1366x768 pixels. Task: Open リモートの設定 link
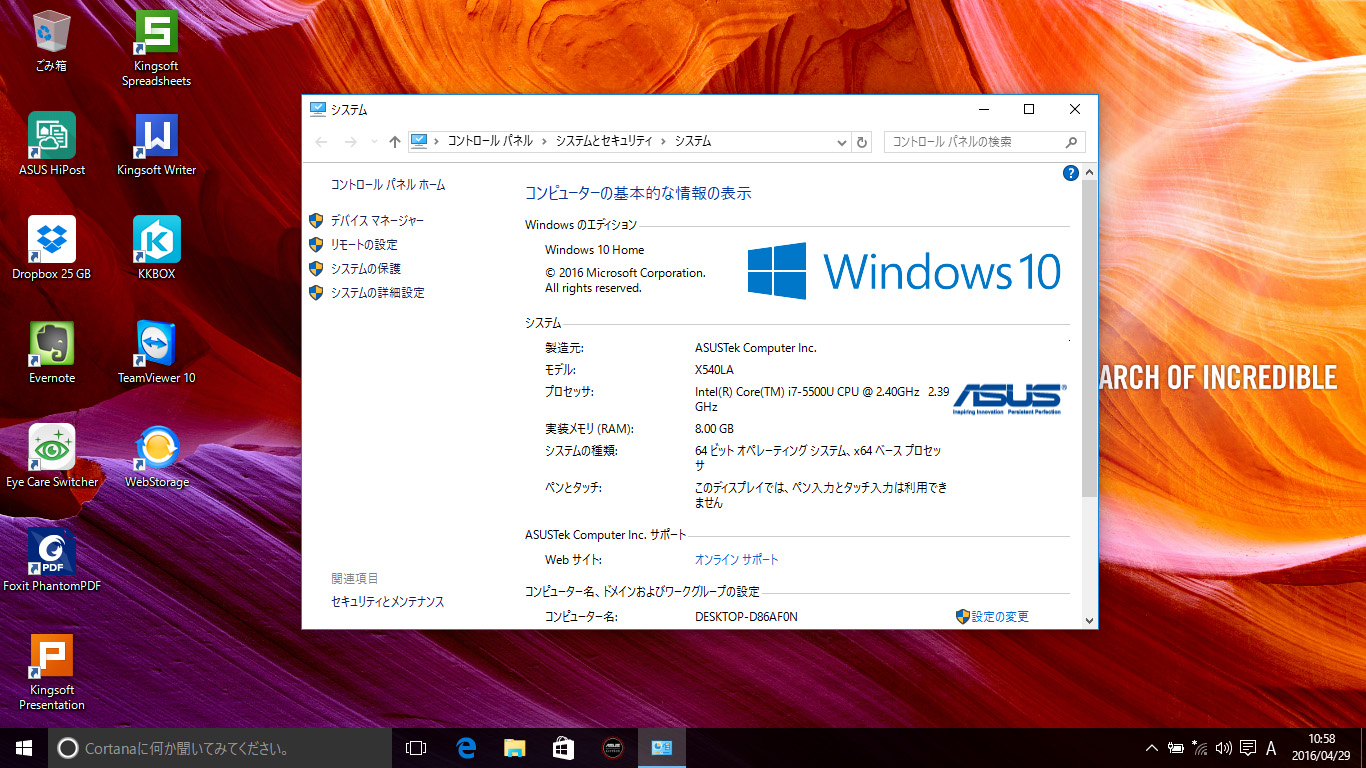pyautogui.click(x=364, y=245)
